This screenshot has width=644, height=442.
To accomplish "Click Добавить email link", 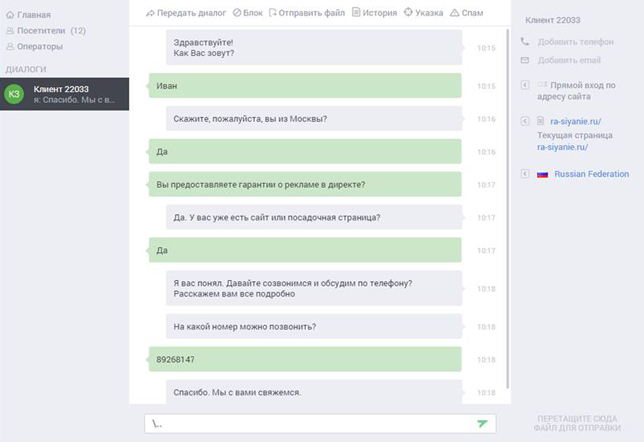I will point(569,60).
